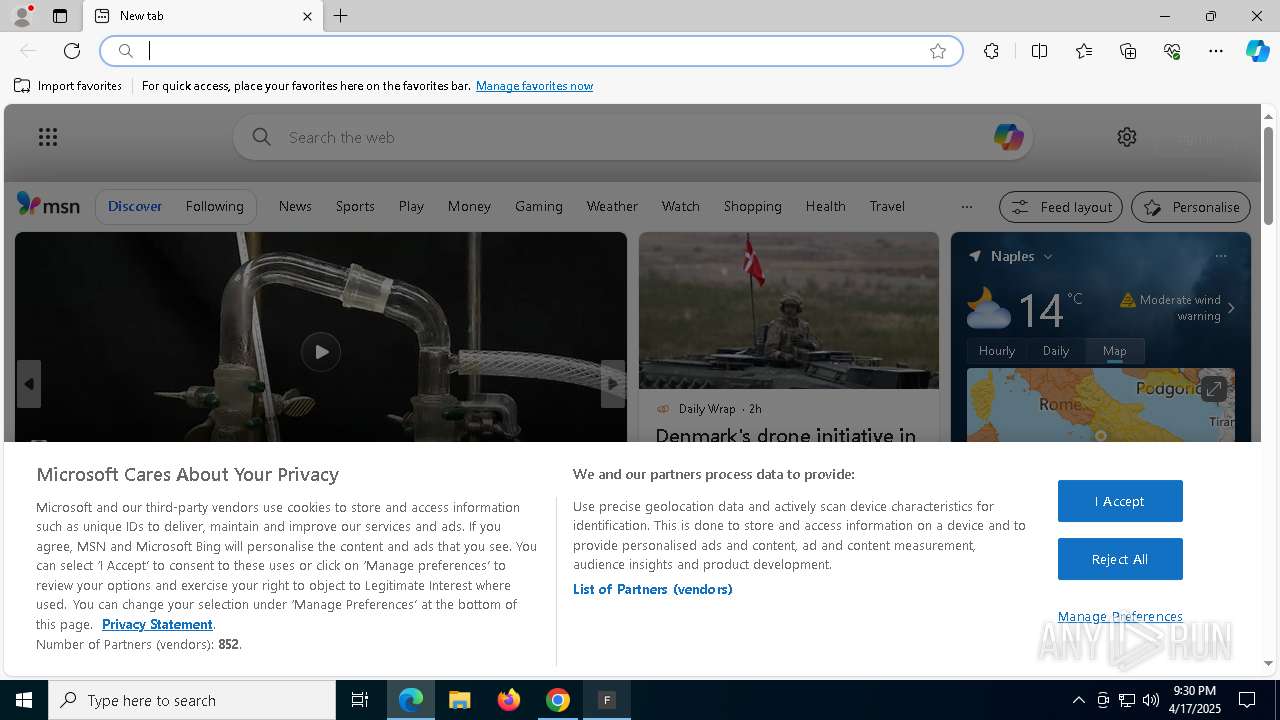Switch weather card to Daily tab
1280x720 pixels.
coord(1056,351)
